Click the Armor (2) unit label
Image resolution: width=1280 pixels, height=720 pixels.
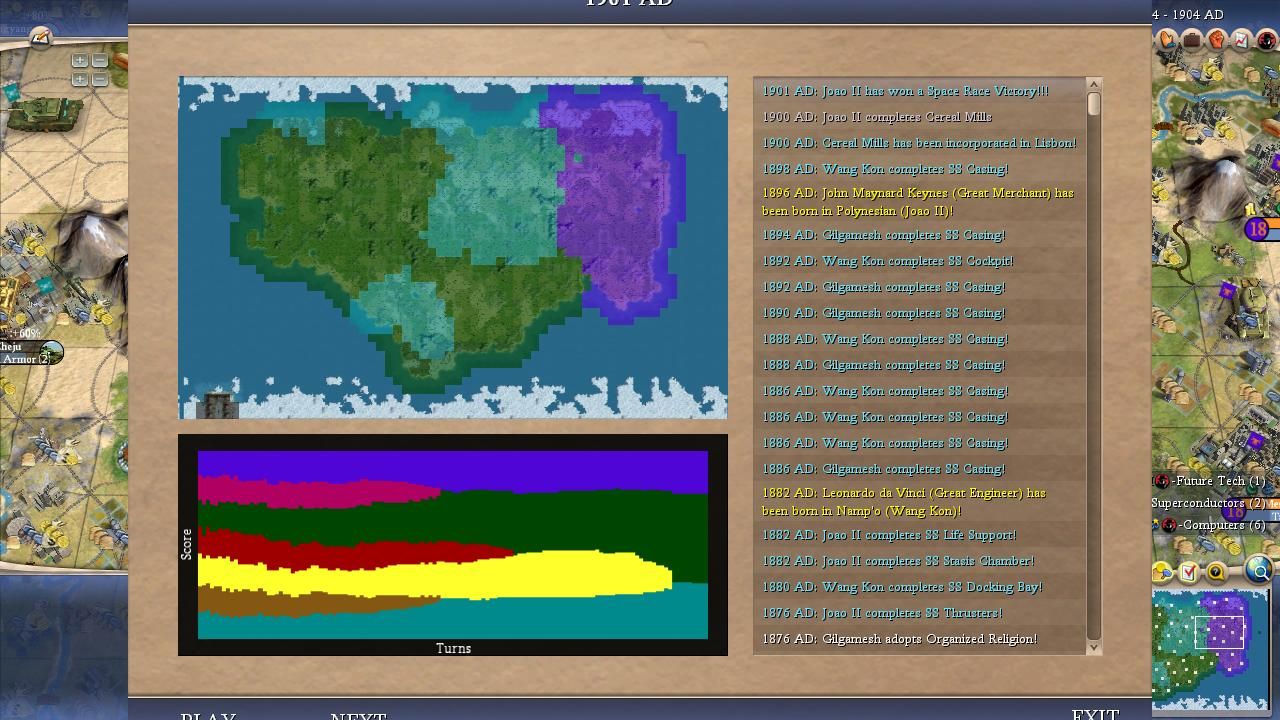pyautogui.click(x=26, y=359)
